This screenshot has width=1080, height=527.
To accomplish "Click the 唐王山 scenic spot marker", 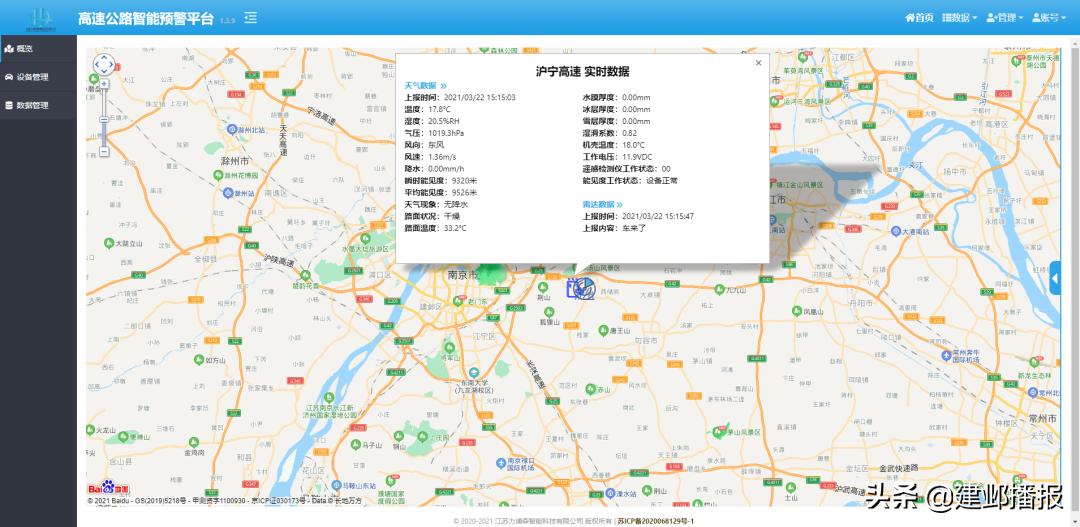I will click(603, 331).
